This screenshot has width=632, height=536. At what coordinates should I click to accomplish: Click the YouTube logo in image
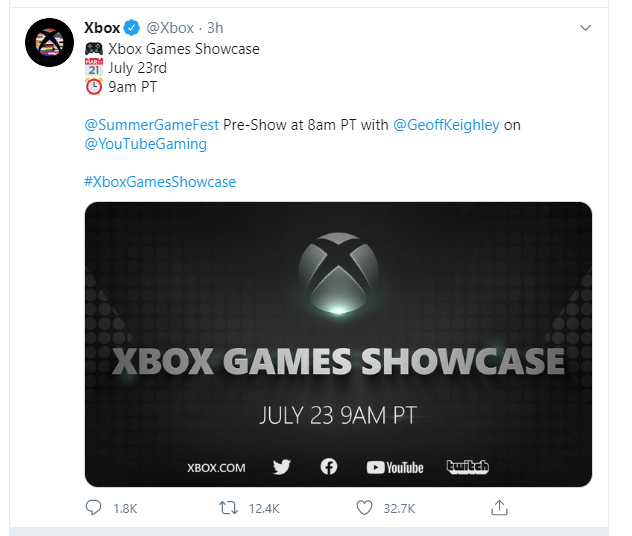395,467
